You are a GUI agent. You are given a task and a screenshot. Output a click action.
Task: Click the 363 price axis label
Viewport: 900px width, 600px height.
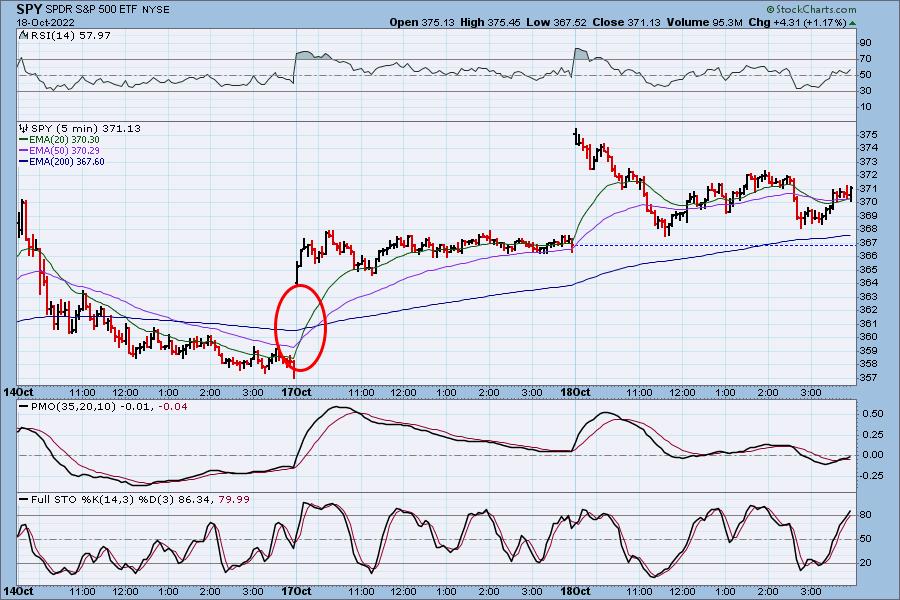point(868,297)
